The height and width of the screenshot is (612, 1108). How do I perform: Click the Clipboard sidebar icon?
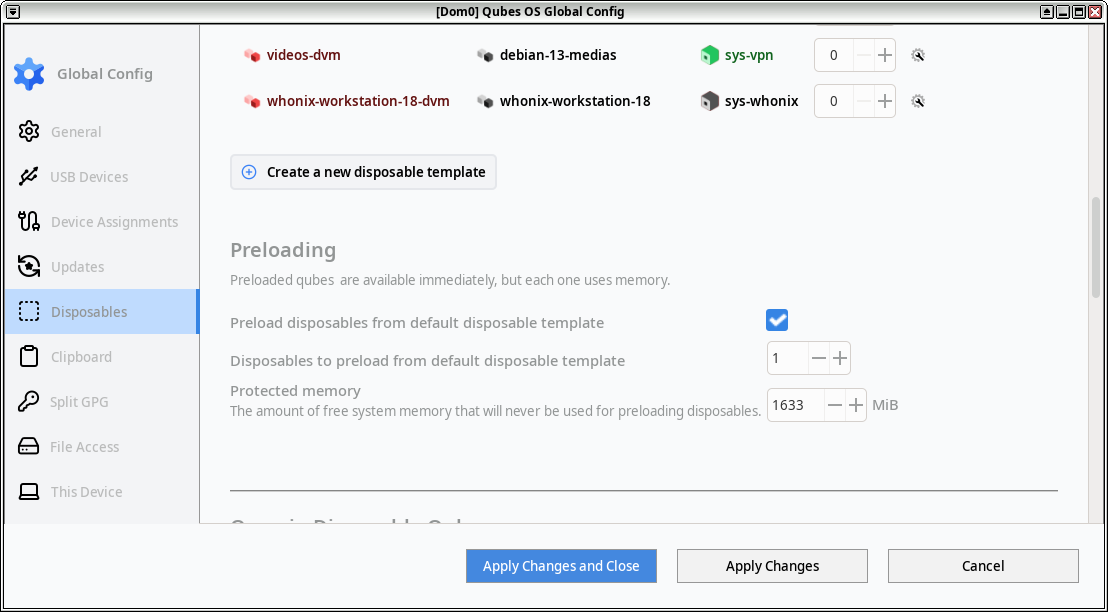pos(28,357)
